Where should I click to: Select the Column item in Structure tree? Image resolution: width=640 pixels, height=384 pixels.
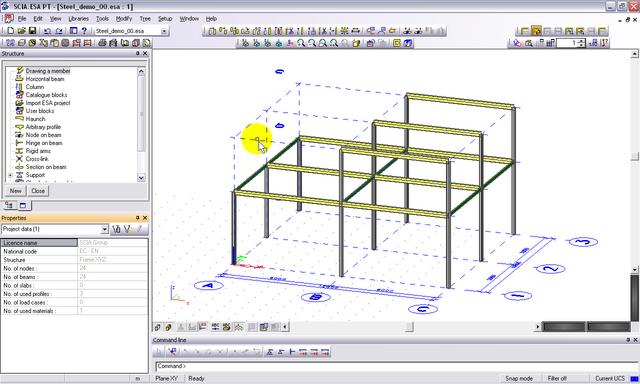pos(35,87)
